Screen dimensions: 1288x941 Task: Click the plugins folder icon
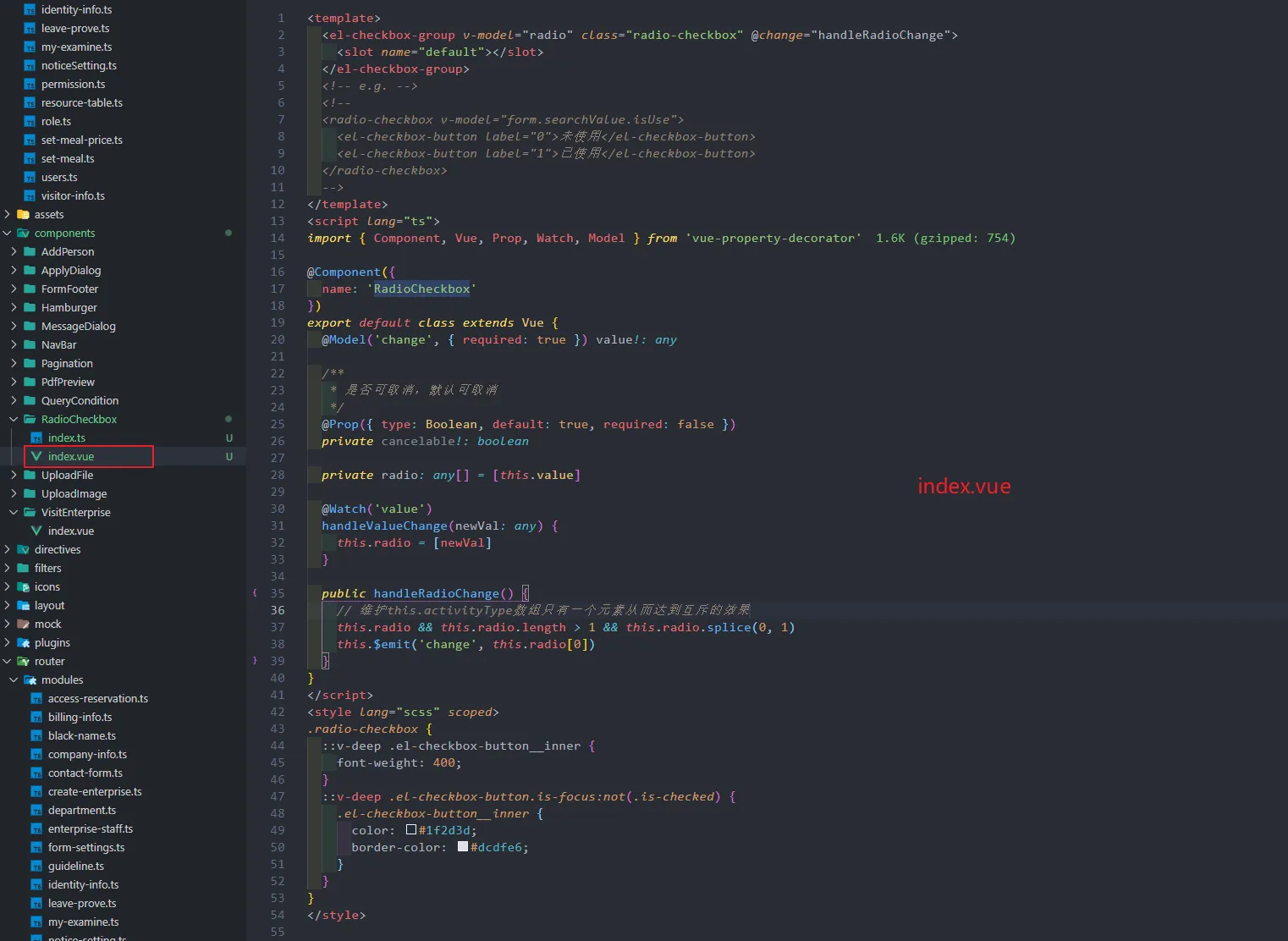[23, 642]
